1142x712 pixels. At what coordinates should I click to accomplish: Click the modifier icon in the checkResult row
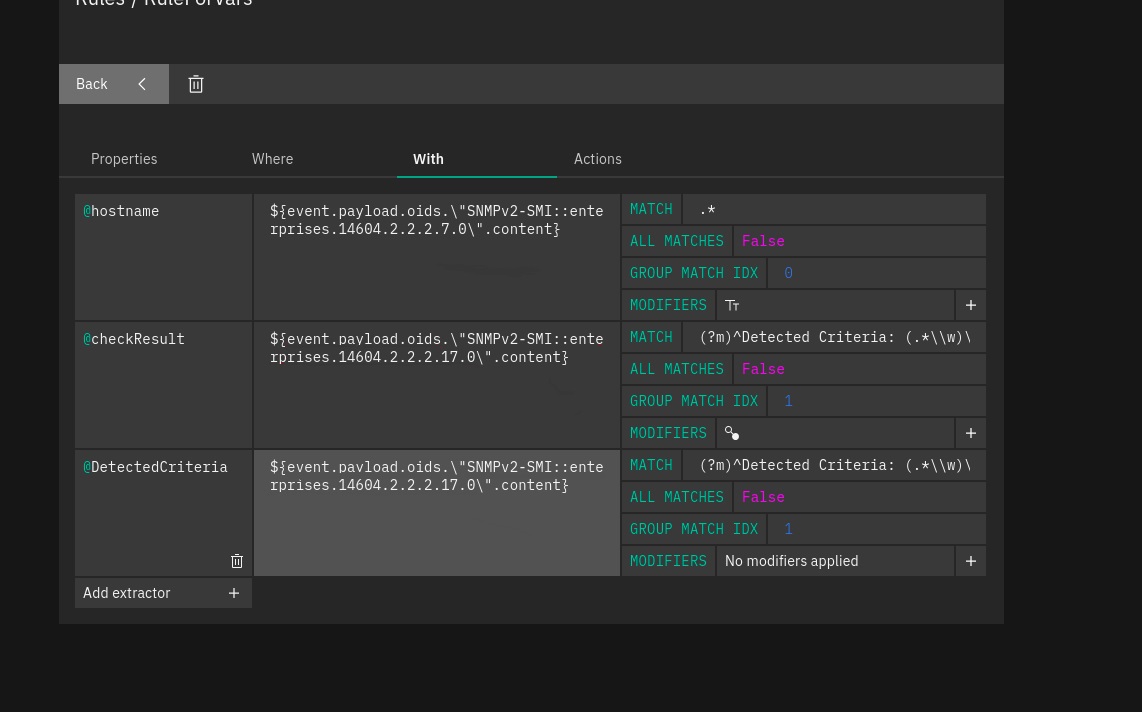[732, 433]
